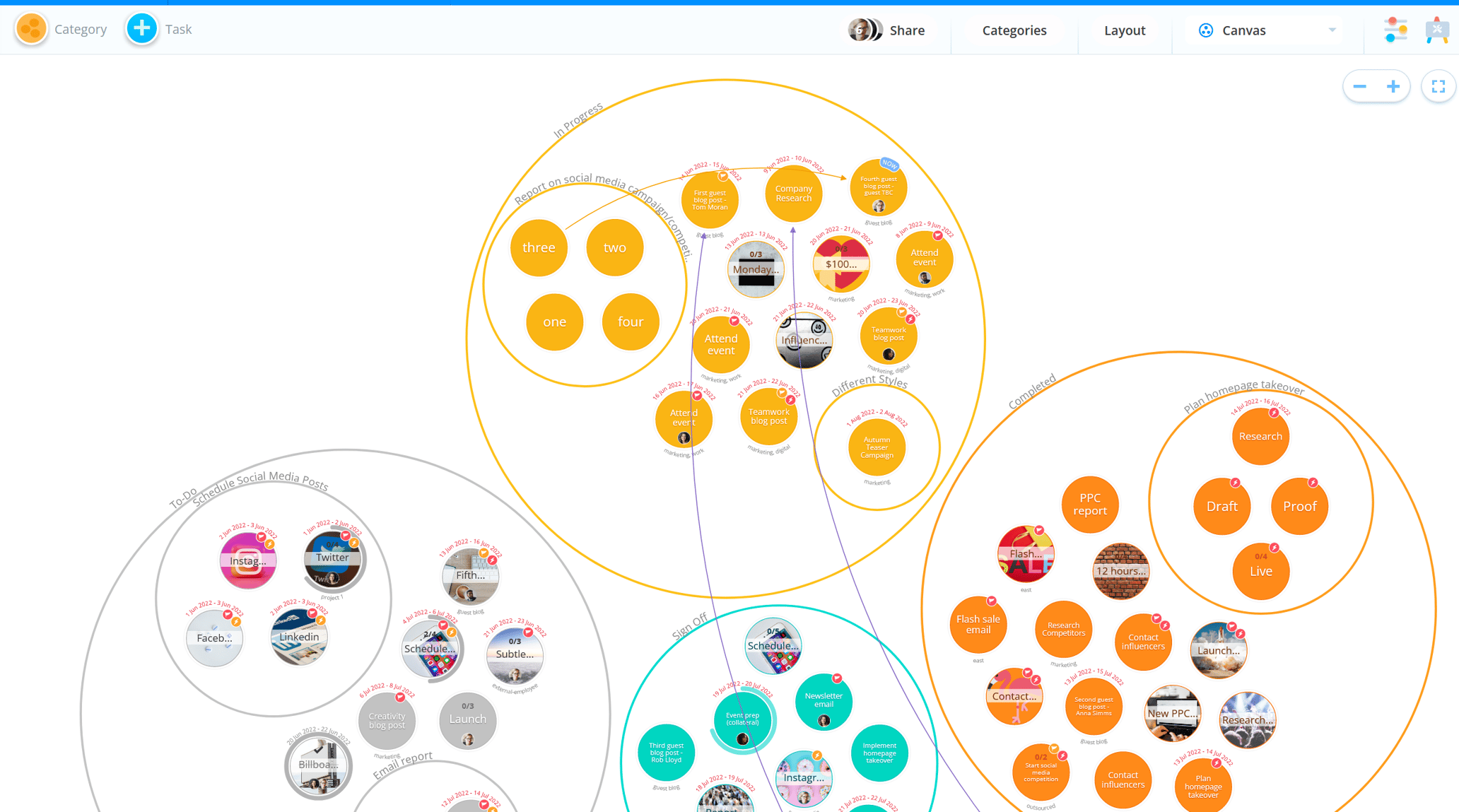Click the Autumn Teaser Campaign bubble
The width and height of the screenshot is (1459, 812).
(x=877, y=447)
